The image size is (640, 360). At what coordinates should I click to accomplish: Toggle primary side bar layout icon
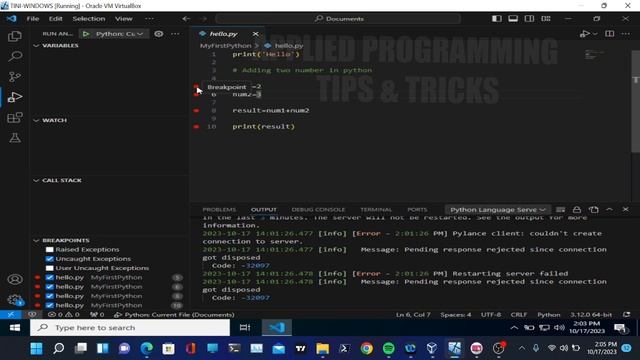(x=497, y=19)
